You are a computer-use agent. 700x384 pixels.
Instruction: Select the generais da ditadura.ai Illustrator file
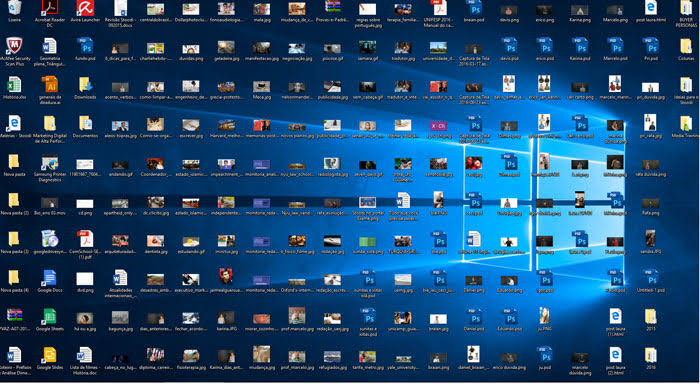(x=50, y=85)
